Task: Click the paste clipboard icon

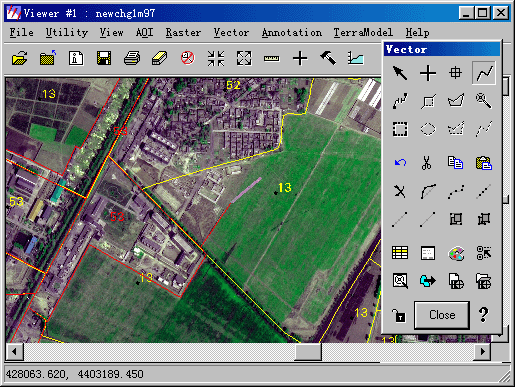Action: point(484,163)
